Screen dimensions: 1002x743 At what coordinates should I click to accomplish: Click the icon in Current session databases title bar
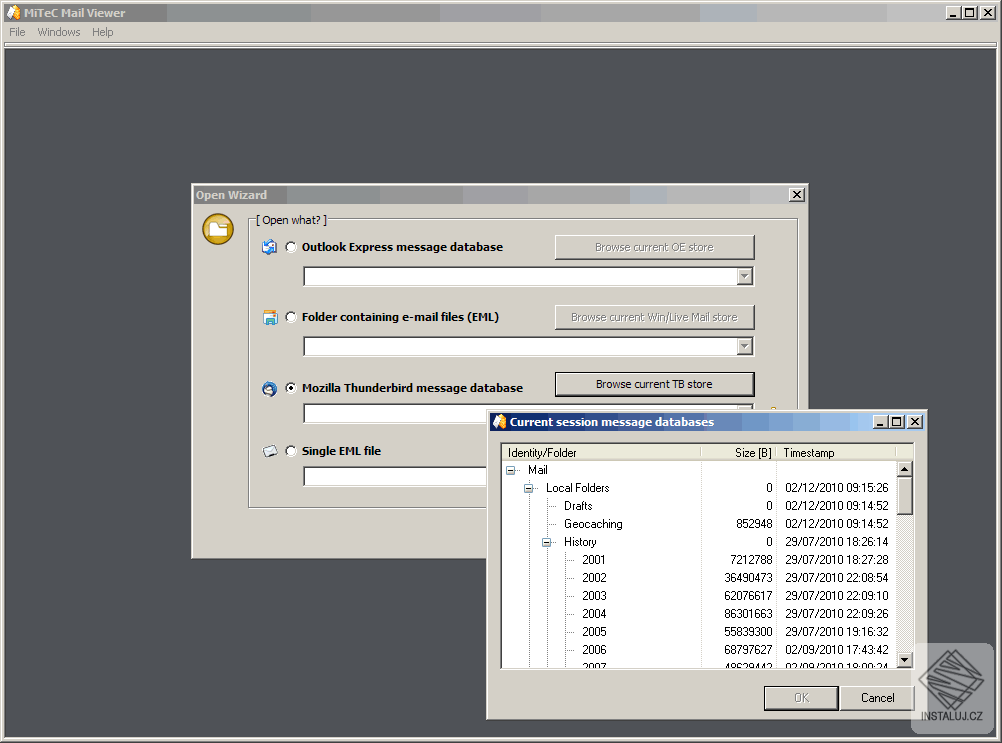click(497, 421)
